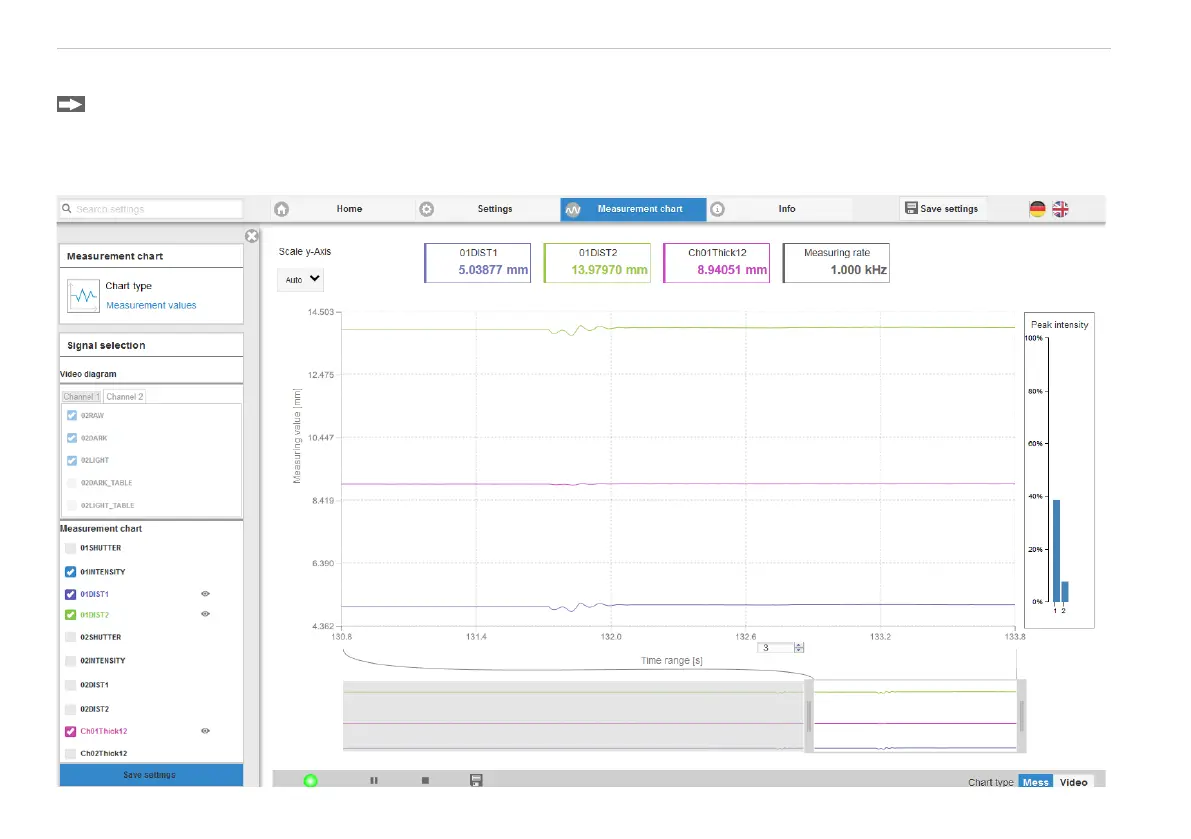
Task: Switch chart type to Mess
Action: tap(1035, 782)
